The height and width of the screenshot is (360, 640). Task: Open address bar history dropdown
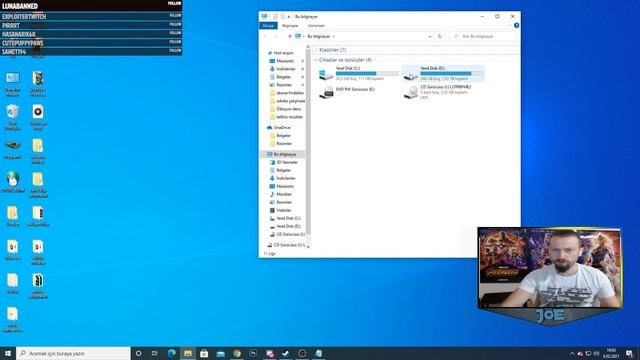(430, 36)
